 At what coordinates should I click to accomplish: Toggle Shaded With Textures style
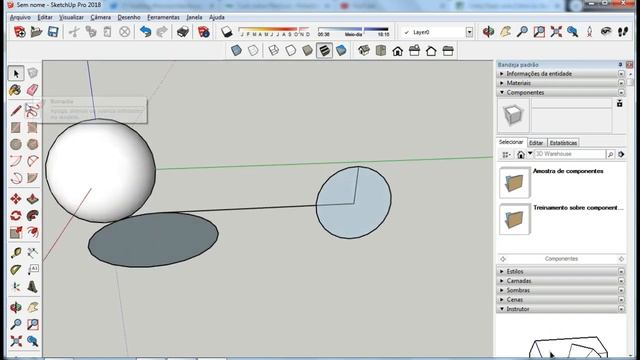(324, 51)
